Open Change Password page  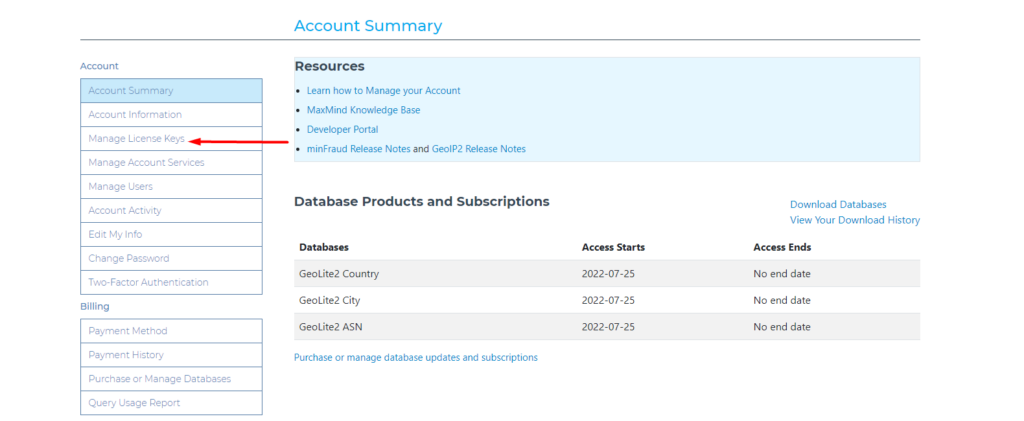click(171, 258)
